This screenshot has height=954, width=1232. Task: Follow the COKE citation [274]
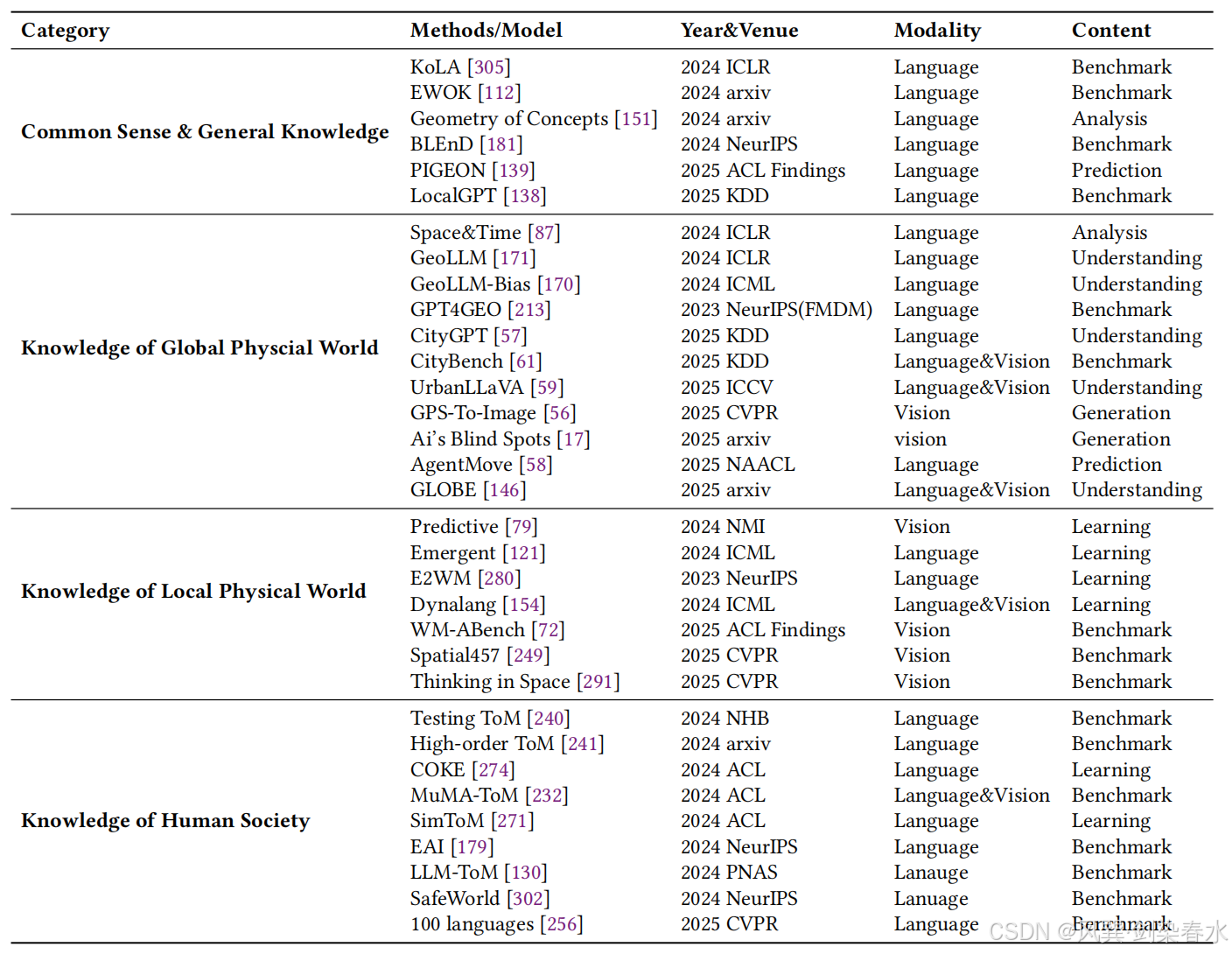(x=493, y=770)
